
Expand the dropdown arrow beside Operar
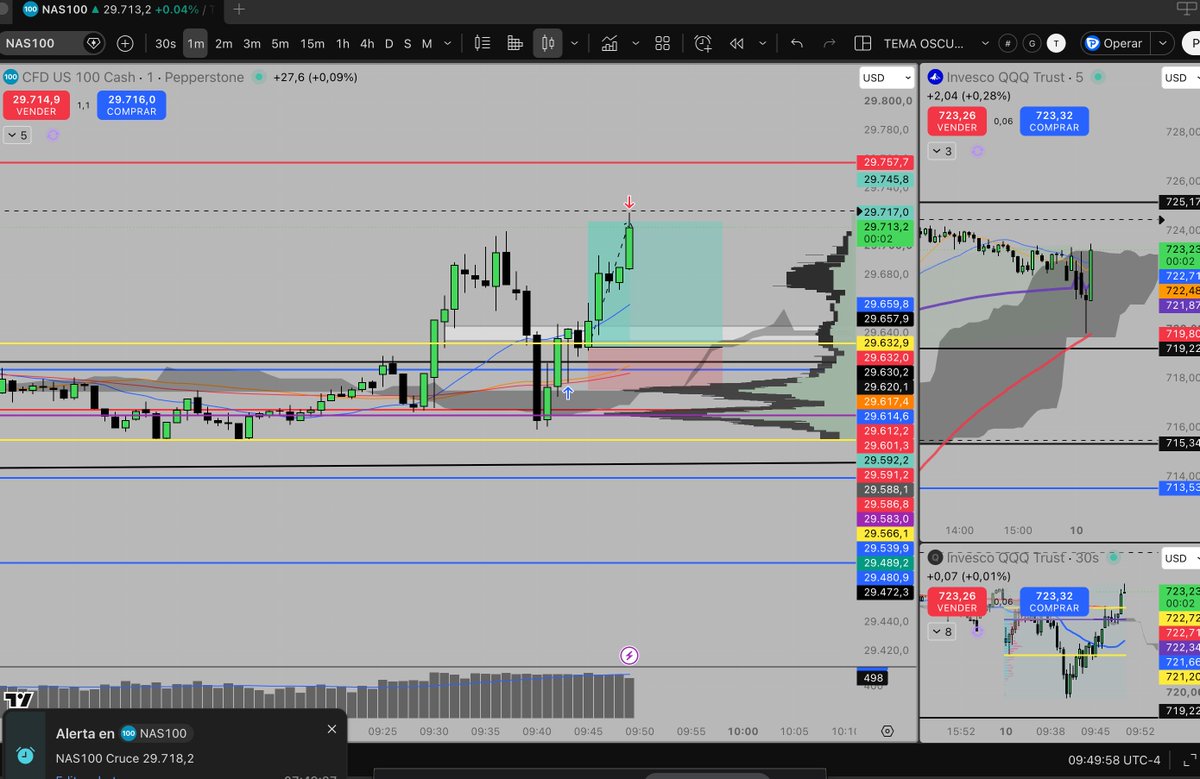[x=1161, y=43]
